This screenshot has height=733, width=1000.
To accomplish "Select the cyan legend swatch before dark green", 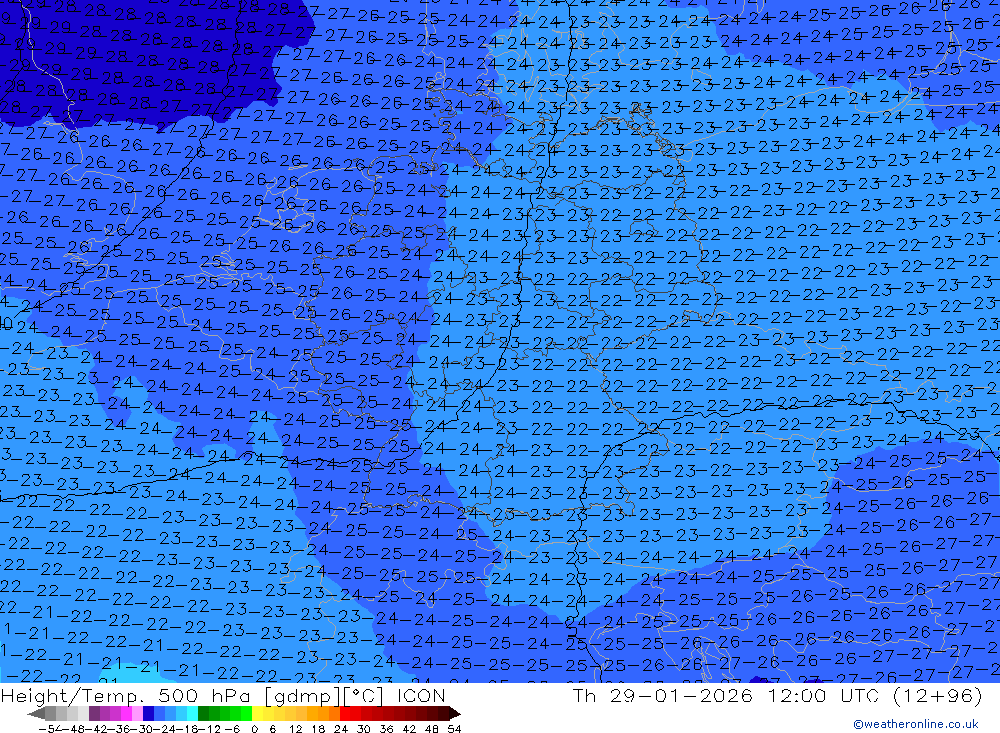I will 192,713.
